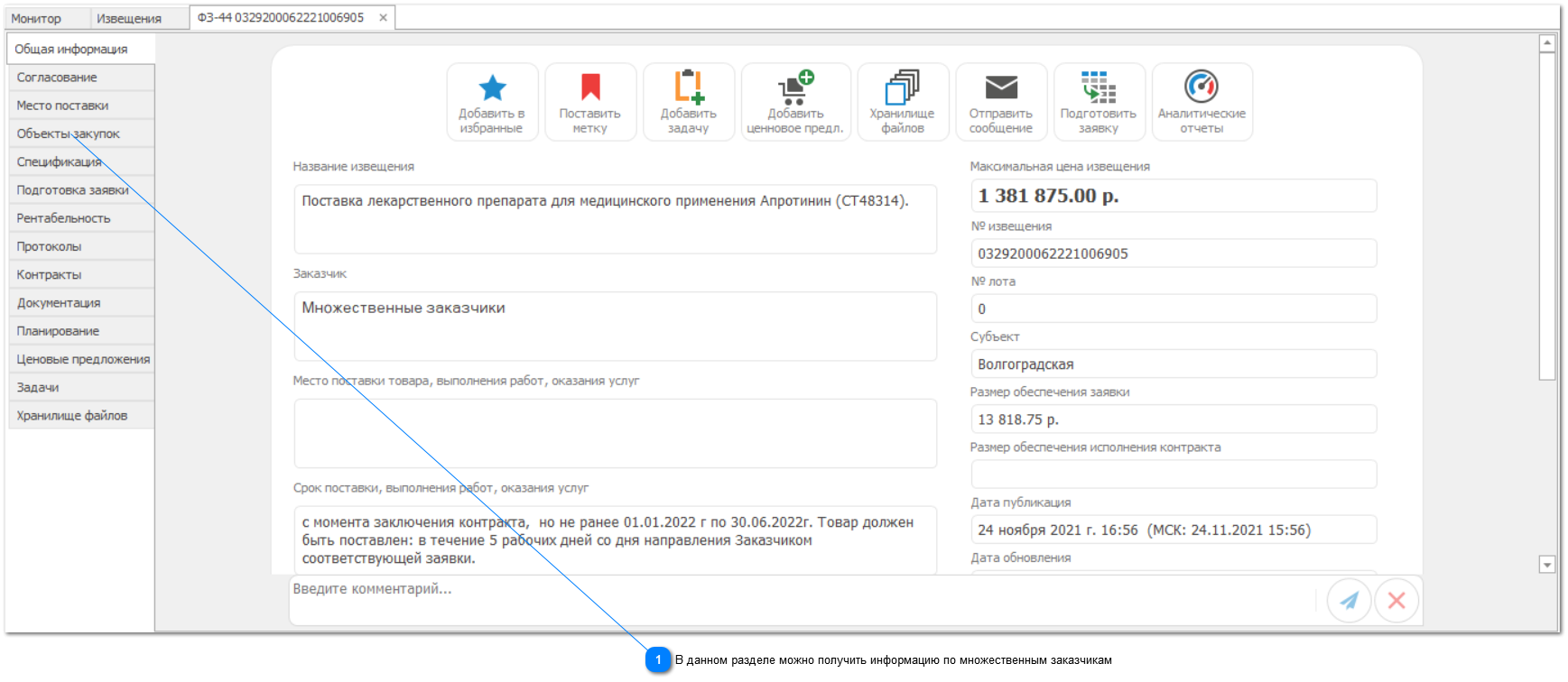Click the Введите комментарий input box

803,600
